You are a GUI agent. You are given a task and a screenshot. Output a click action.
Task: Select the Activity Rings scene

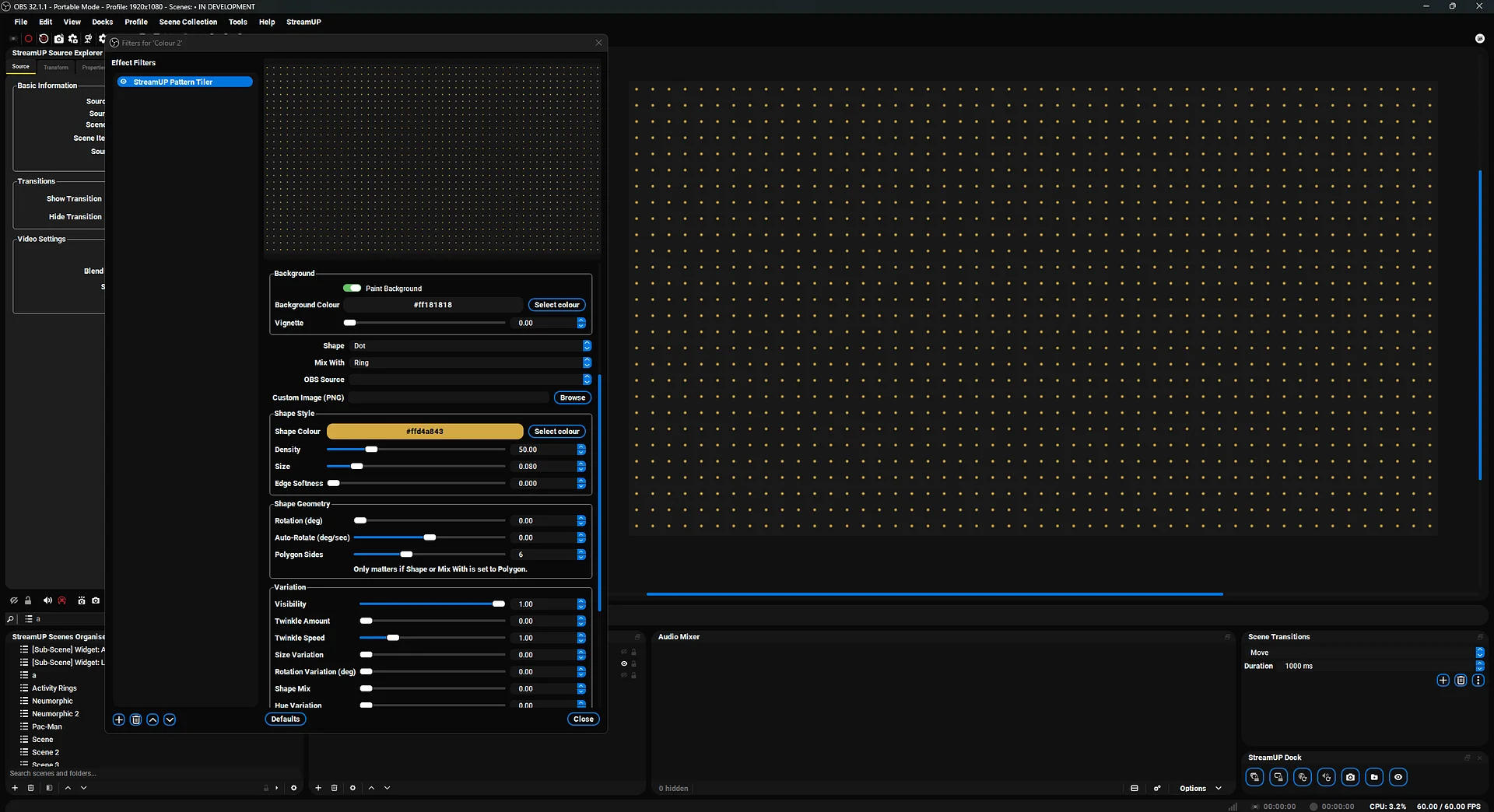point(54,688)
